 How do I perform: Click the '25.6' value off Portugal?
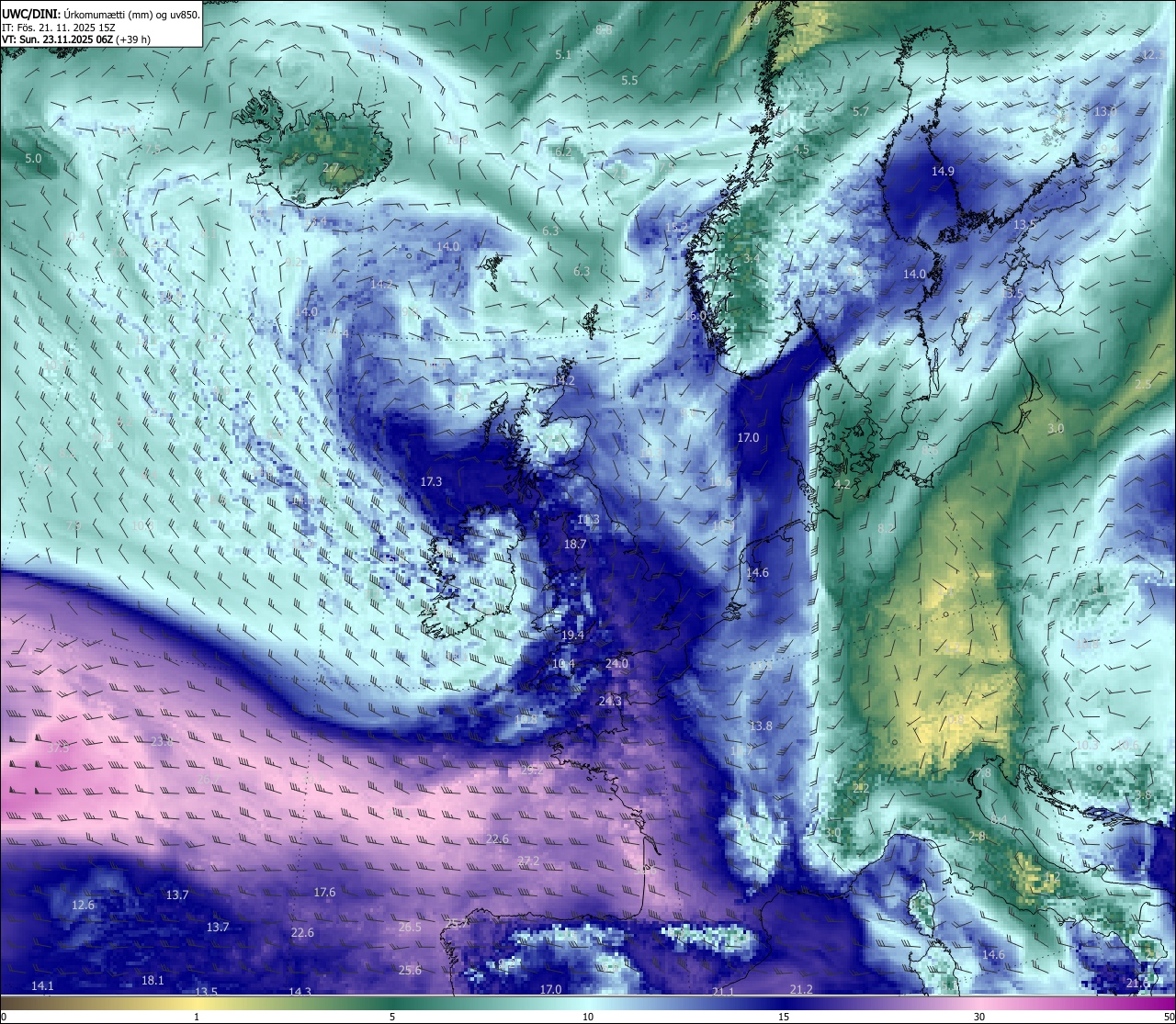click(410, 970)
